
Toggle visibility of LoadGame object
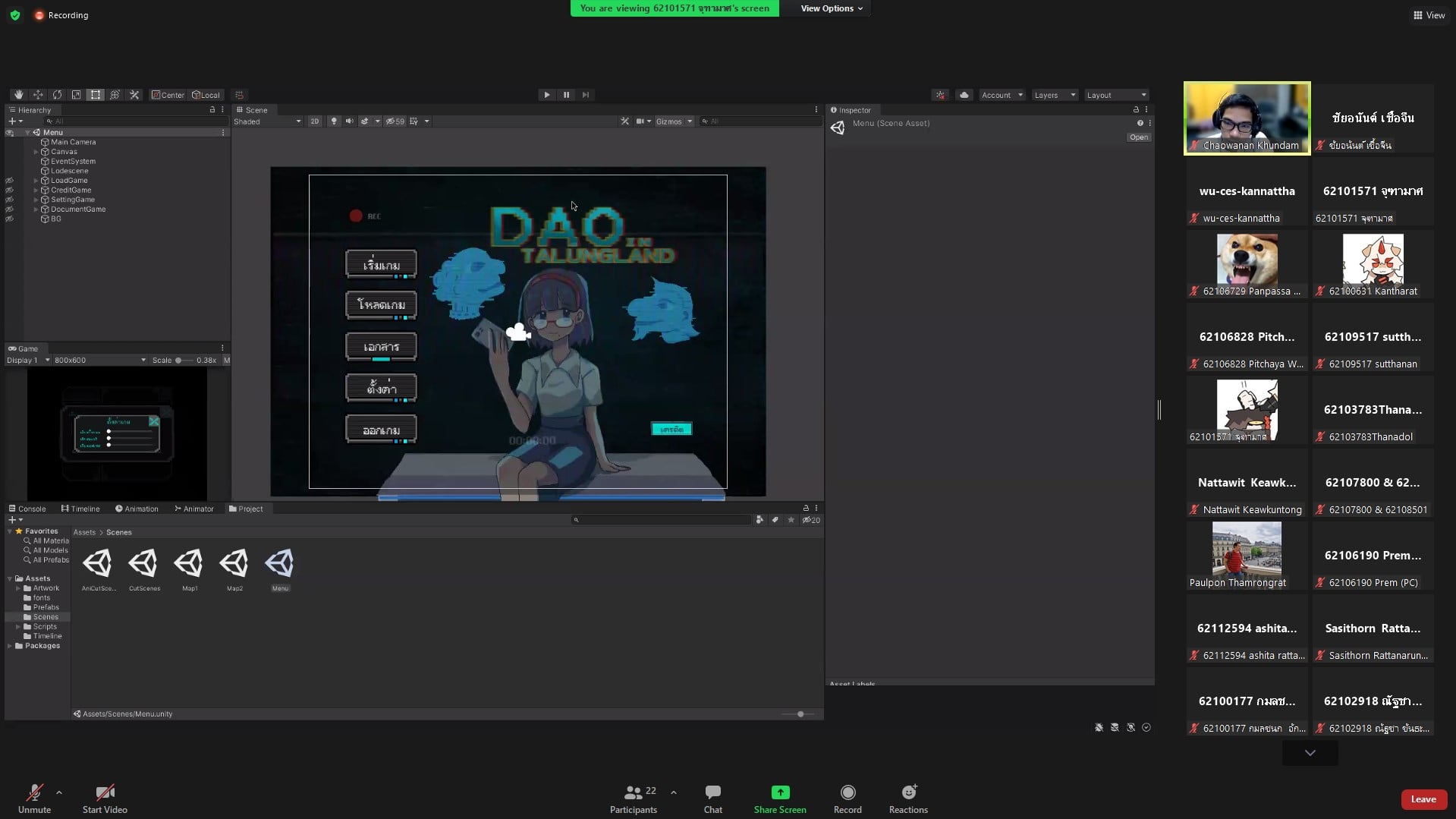click(10, 181)
